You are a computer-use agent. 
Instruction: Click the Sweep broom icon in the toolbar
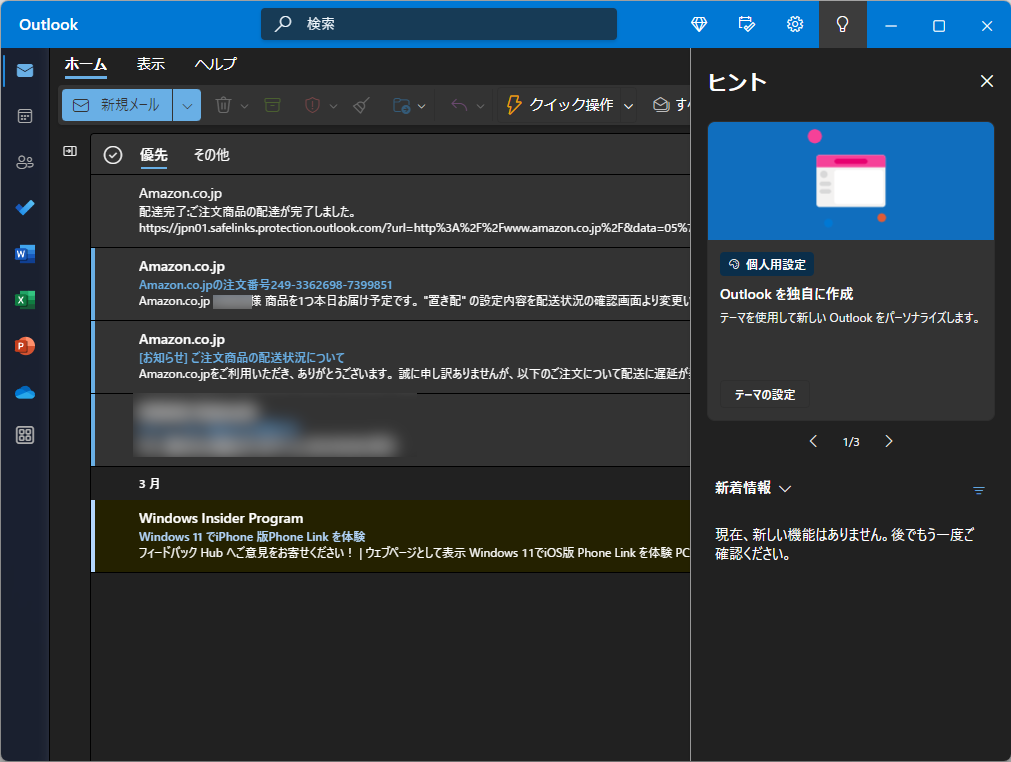(360, 105)
